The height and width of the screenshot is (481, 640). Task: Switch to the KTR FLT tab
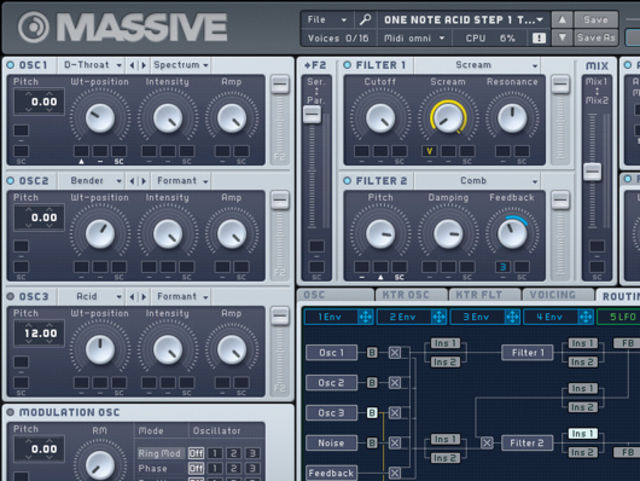point(484,295)
